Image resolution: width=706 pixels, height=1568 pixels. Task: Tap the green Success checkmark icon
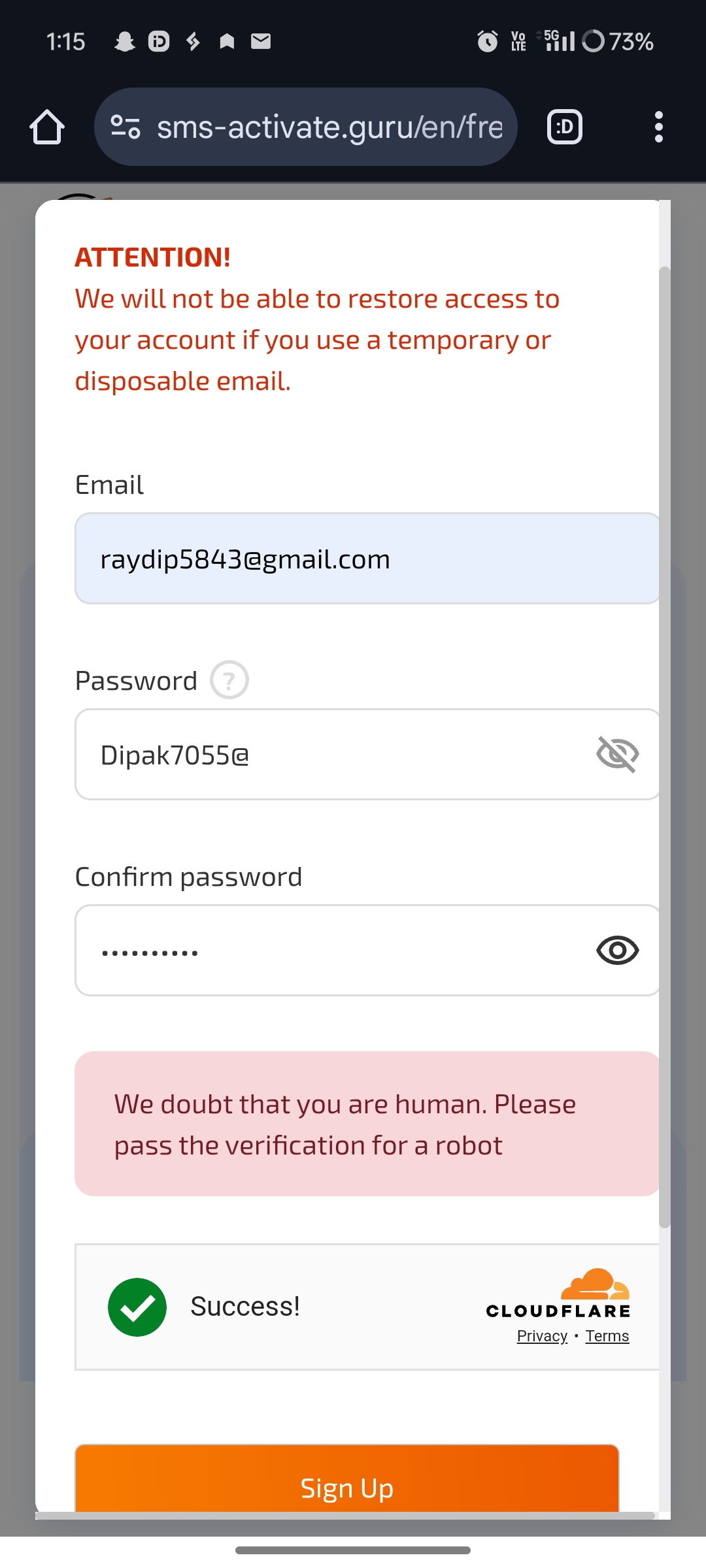click(x=137, y=1307)
